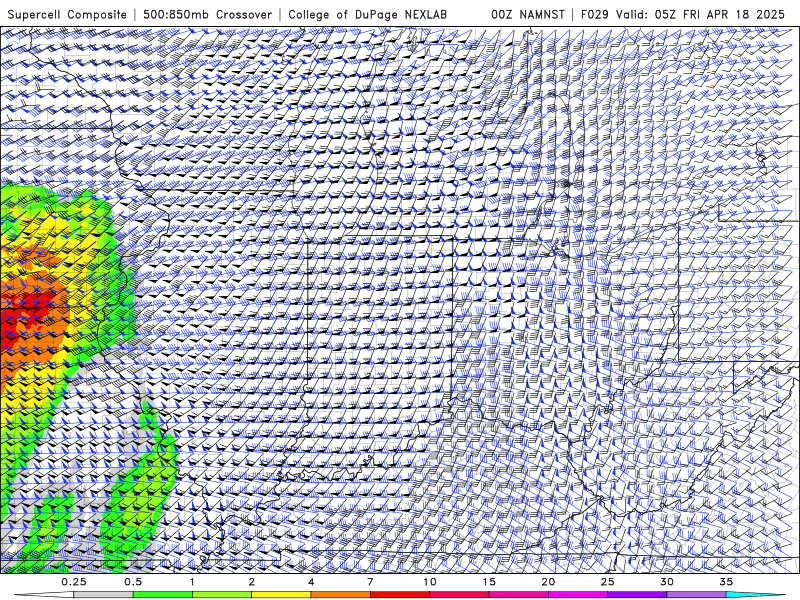
Task: Select the crimson 10–15 colorbar segment
Action: click(459, 595)
